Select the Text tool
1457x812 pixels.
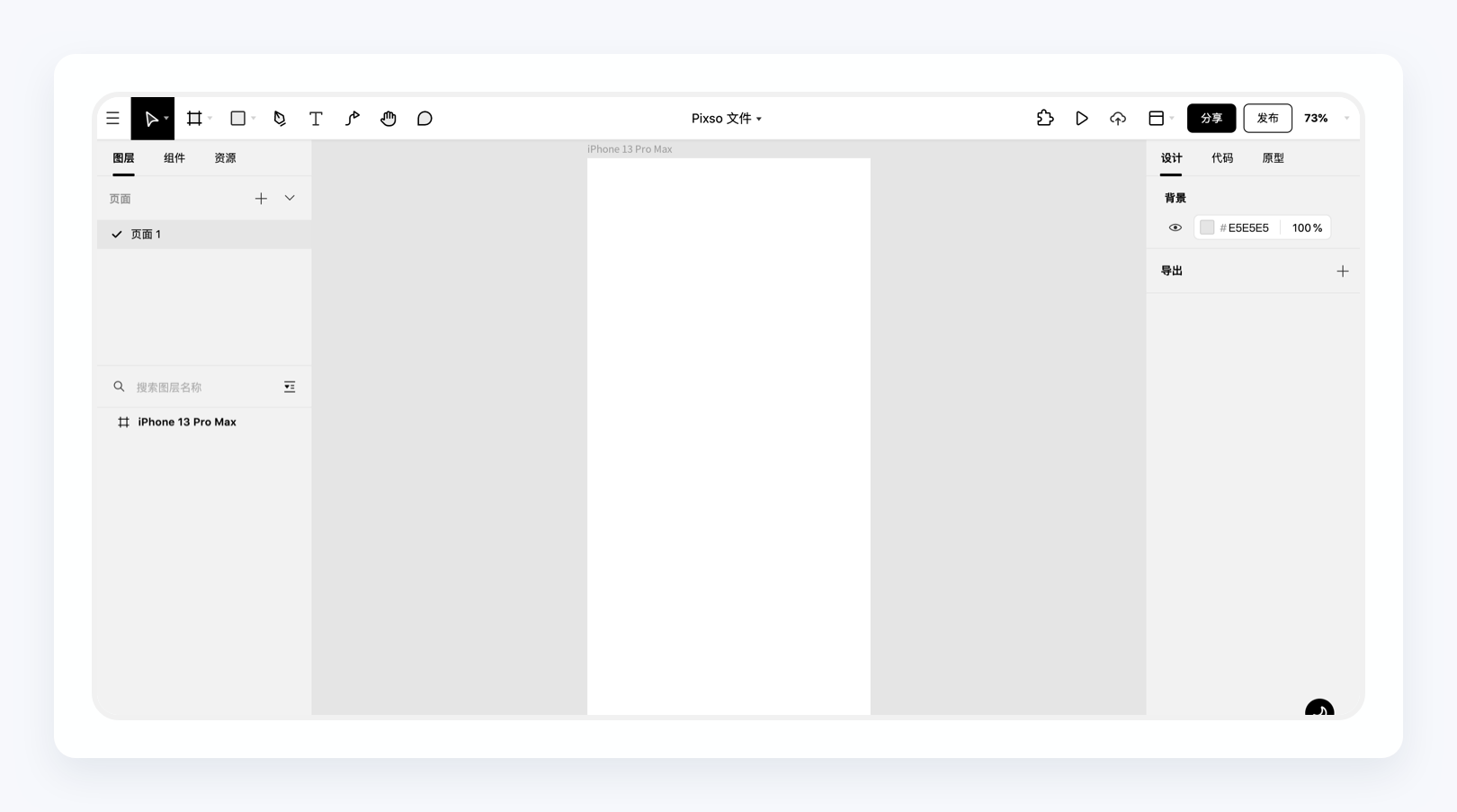(316, 119)
